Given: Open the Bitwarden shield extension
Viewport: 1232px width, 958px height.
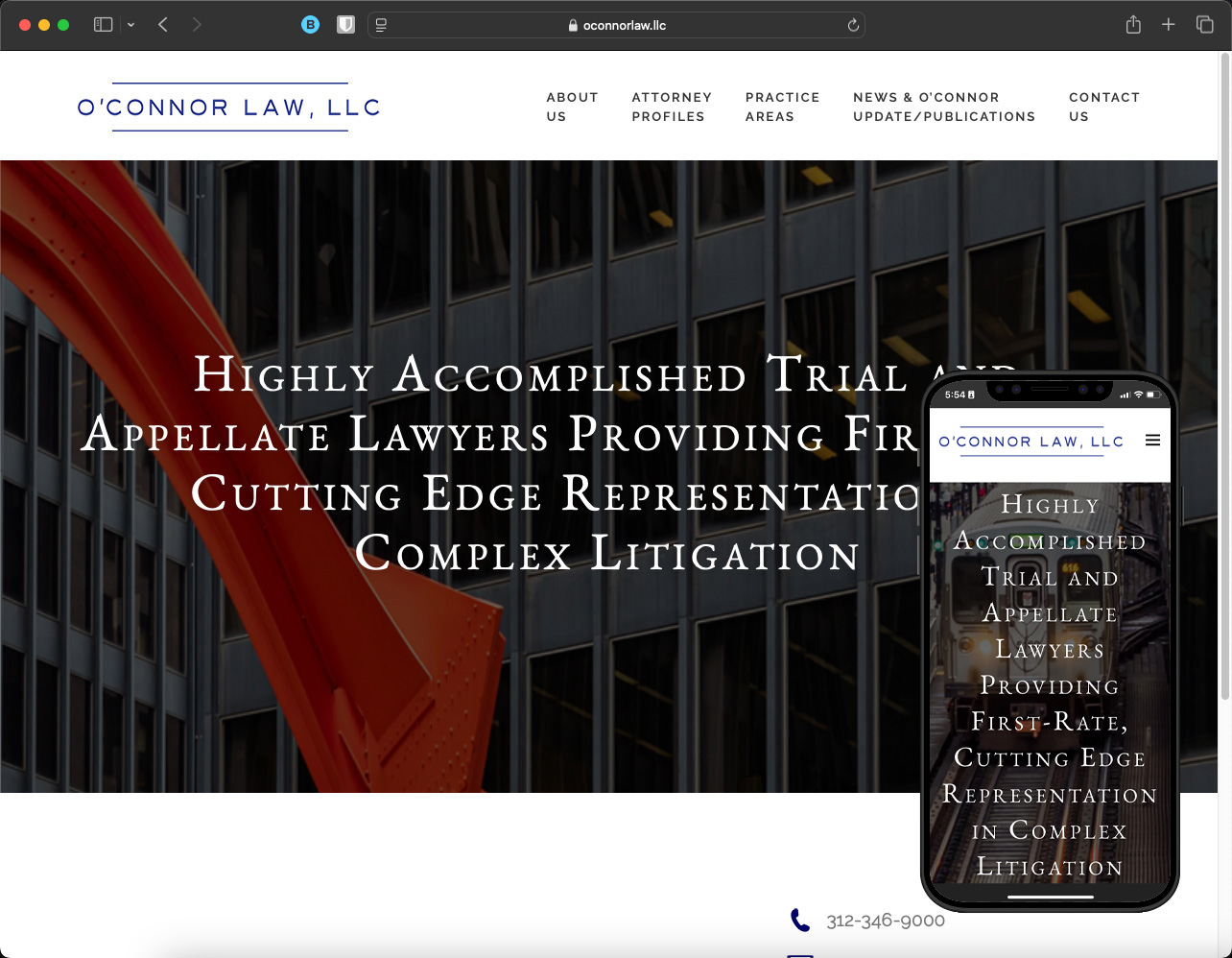Looking at the screenshot, I should tap(345, 25).
